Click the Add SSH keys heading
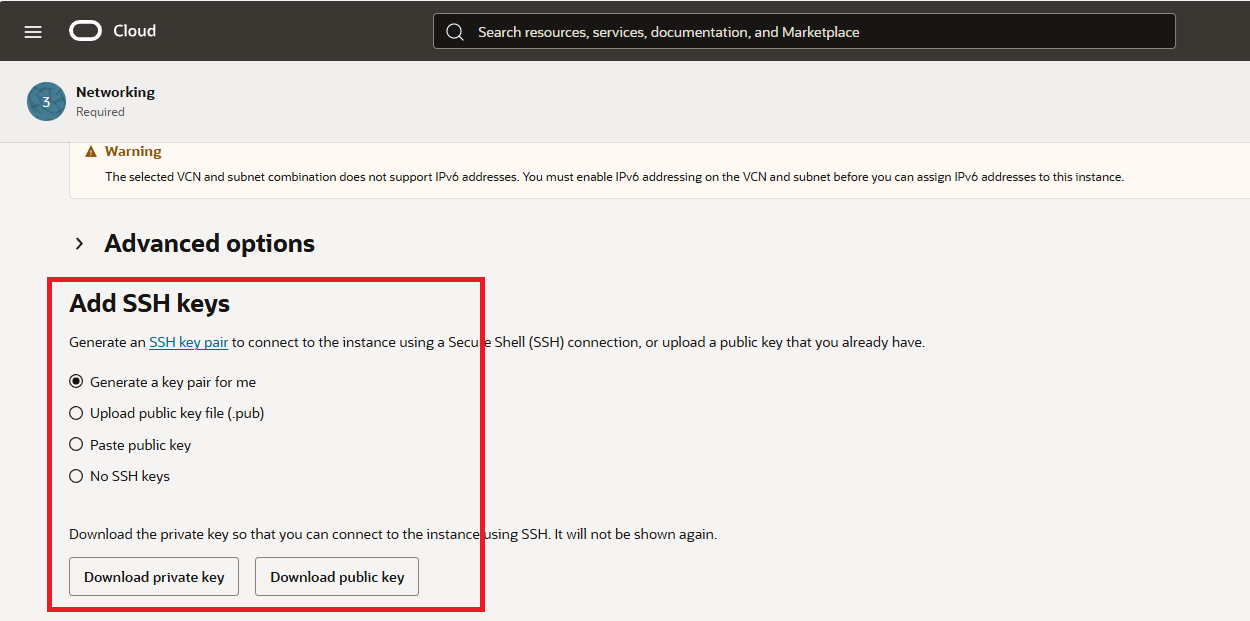Screen dimensions: 1250x621 (149, 303)
